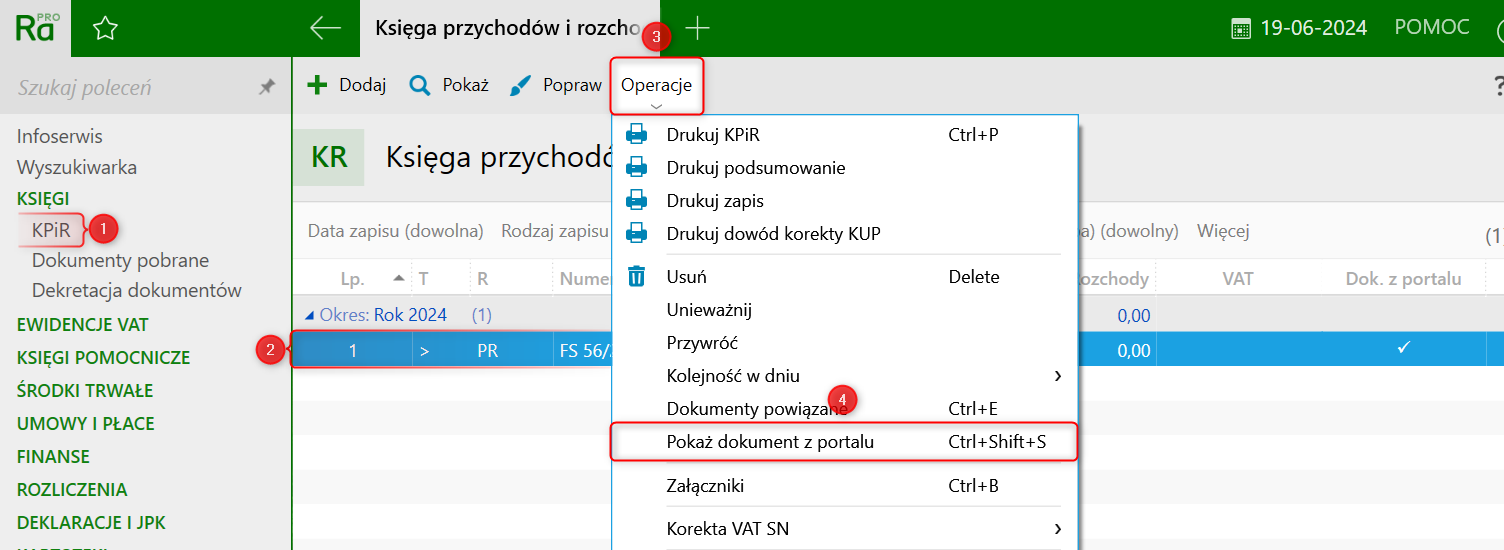Viewport: 1504px width, 550px height.
Task: Open Załączniki from the menu
Action: tap(844, 486)
